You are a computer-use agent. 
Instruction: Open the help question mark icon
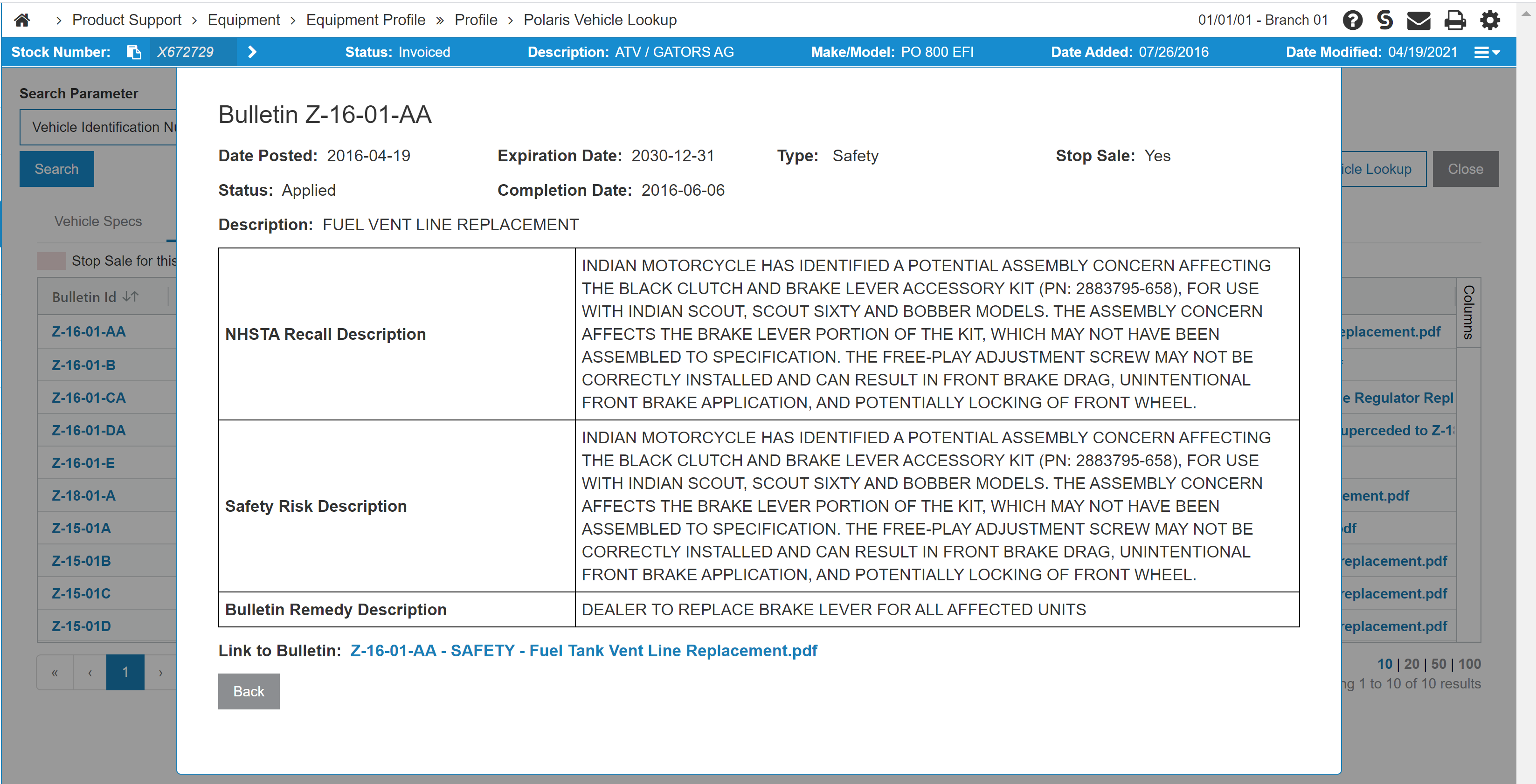point(1352,20)
